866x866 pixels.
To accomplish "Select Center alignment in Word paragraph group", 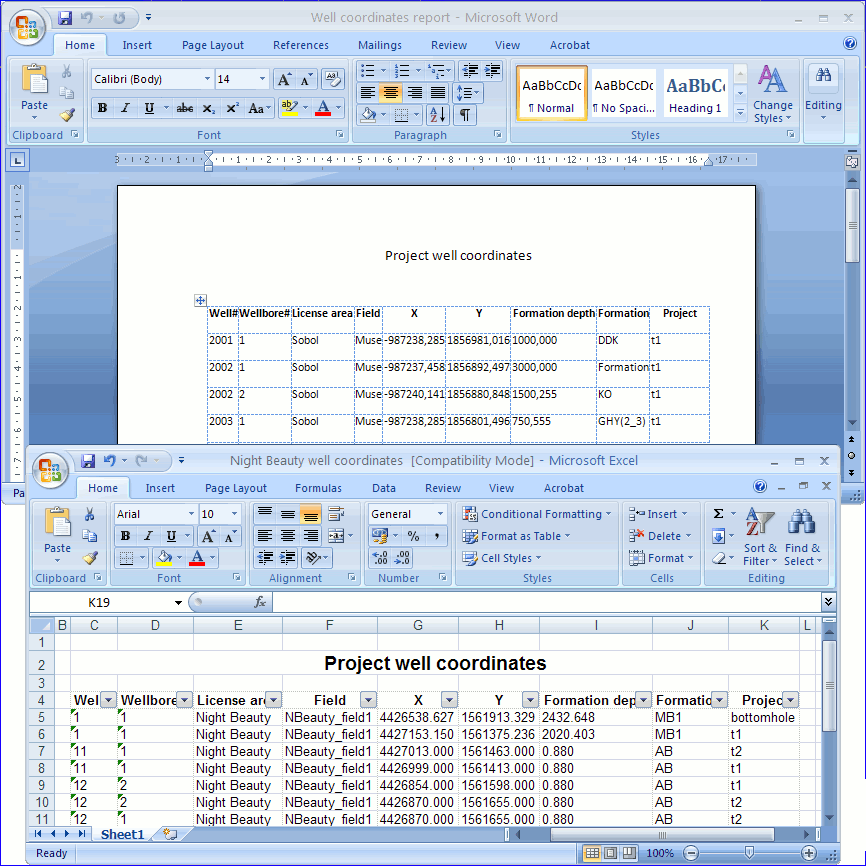I will pyautogui.click(x=391, y=93).
